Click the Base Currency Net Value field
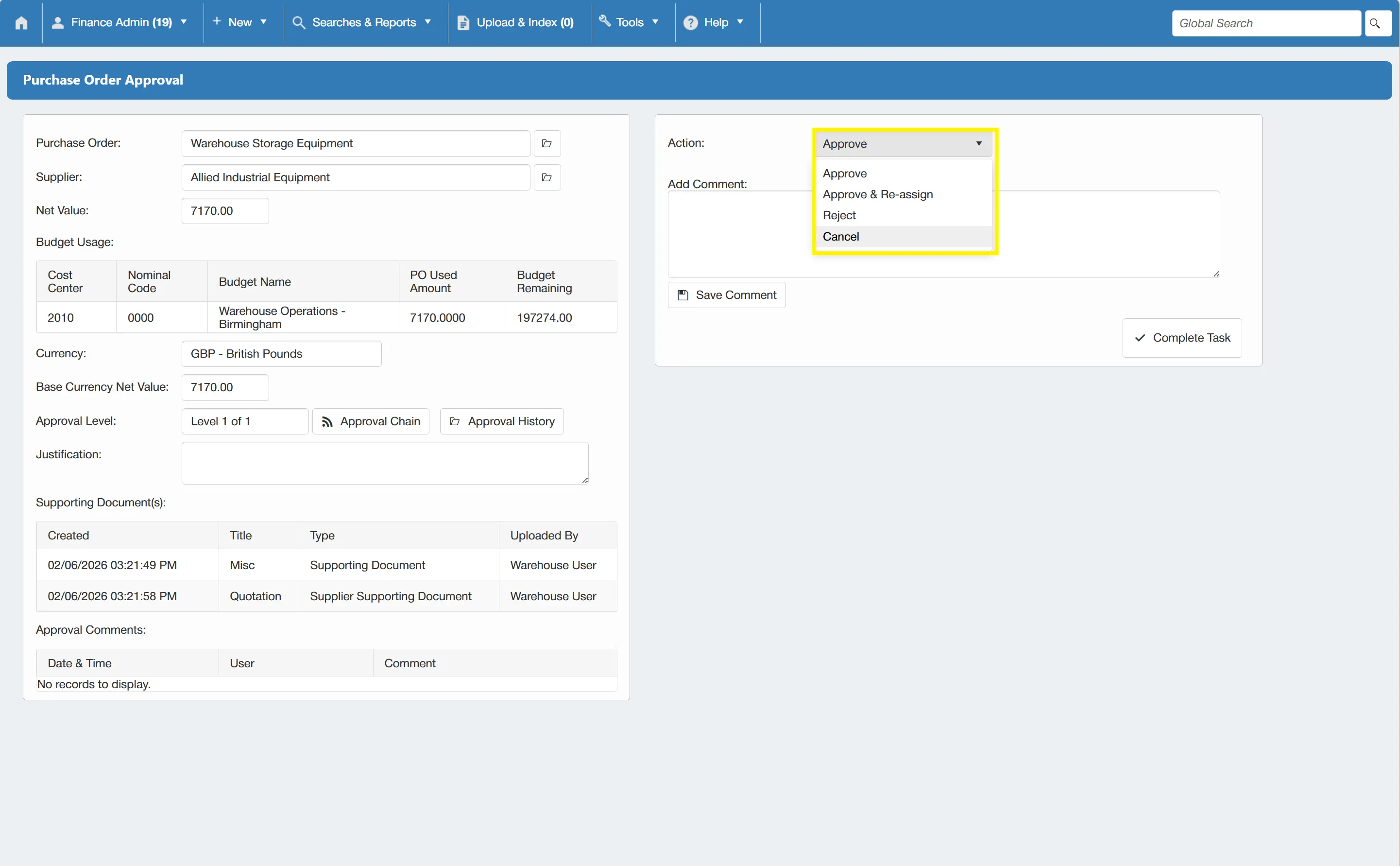The width and height of the screenshot is (1400, 866). (x=225, y=387)
